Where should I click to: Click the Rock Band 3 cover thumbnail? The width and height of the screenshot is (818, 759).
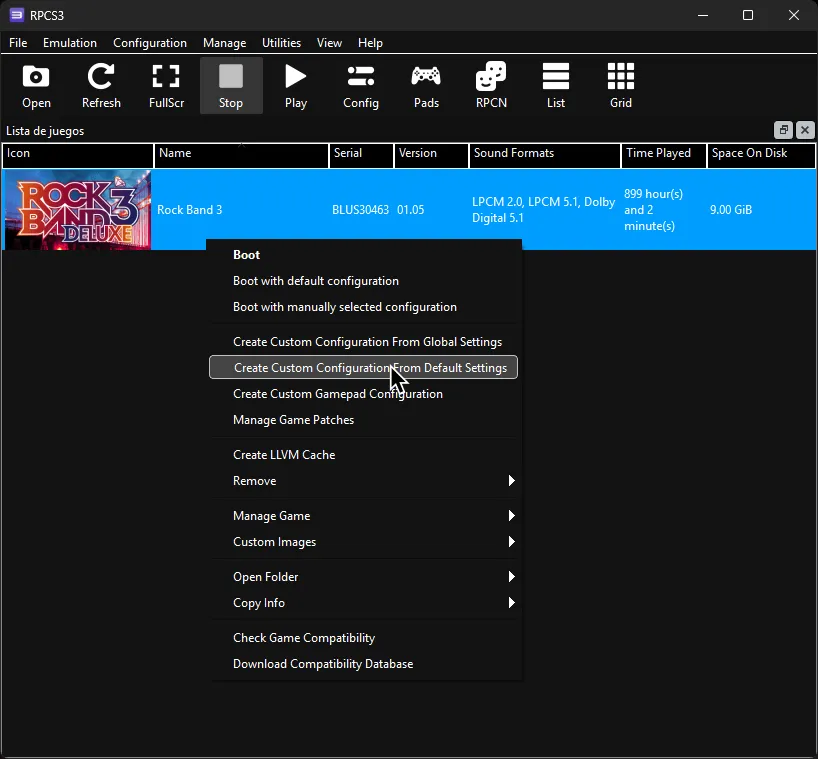77,209
